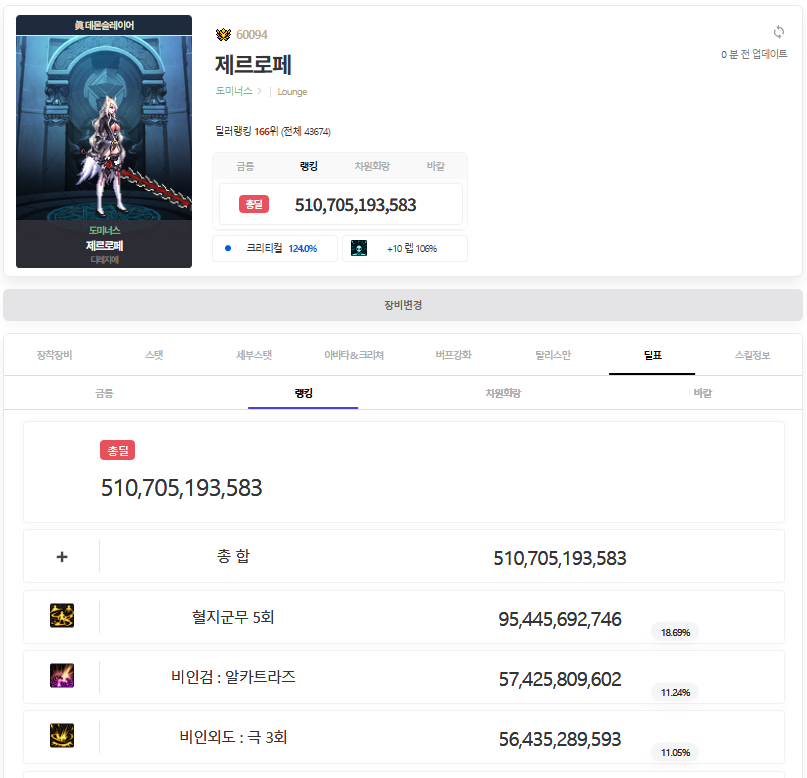Open the 장착장비 tab

tap(54, 355)
